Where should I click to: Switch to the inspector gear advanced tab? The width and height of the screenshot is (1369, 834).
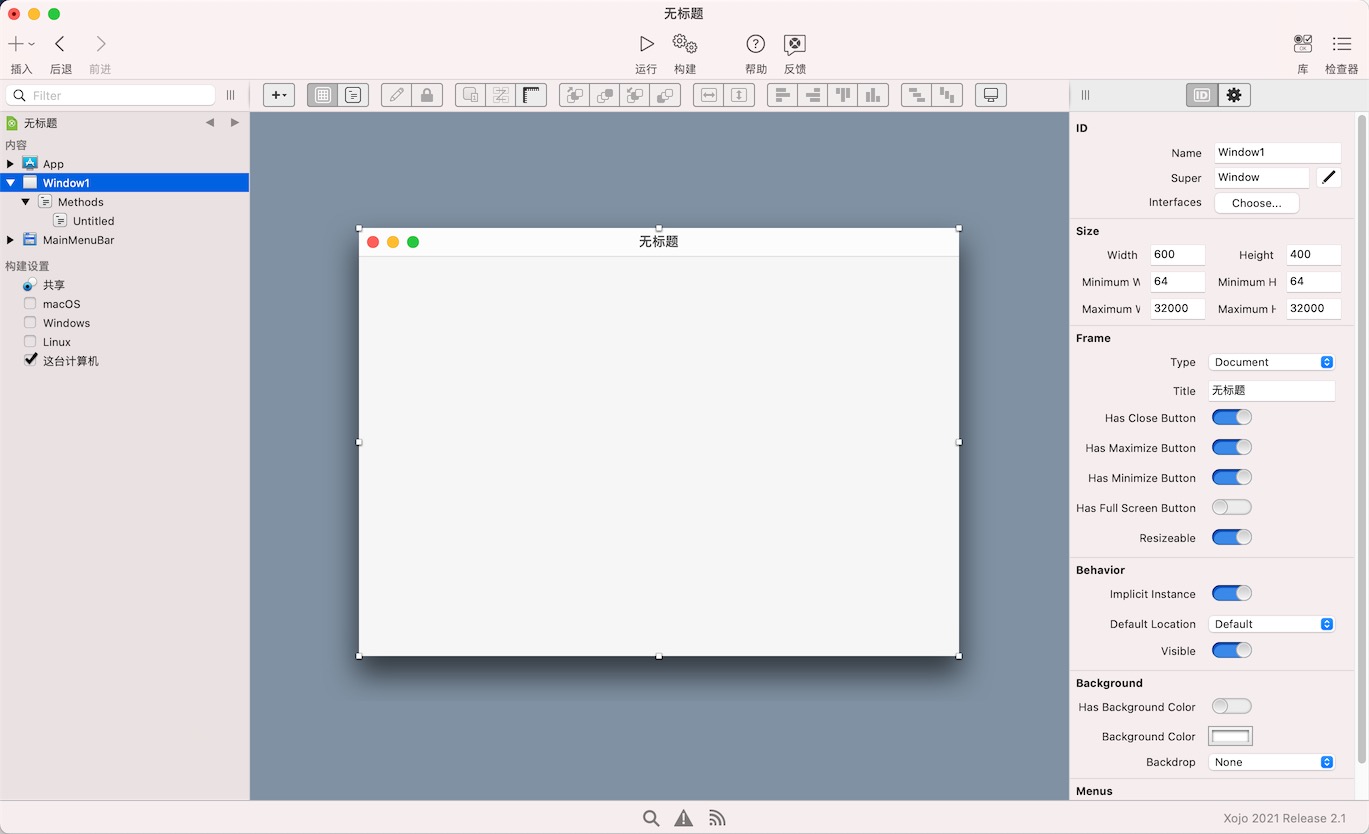(1234, 95)
